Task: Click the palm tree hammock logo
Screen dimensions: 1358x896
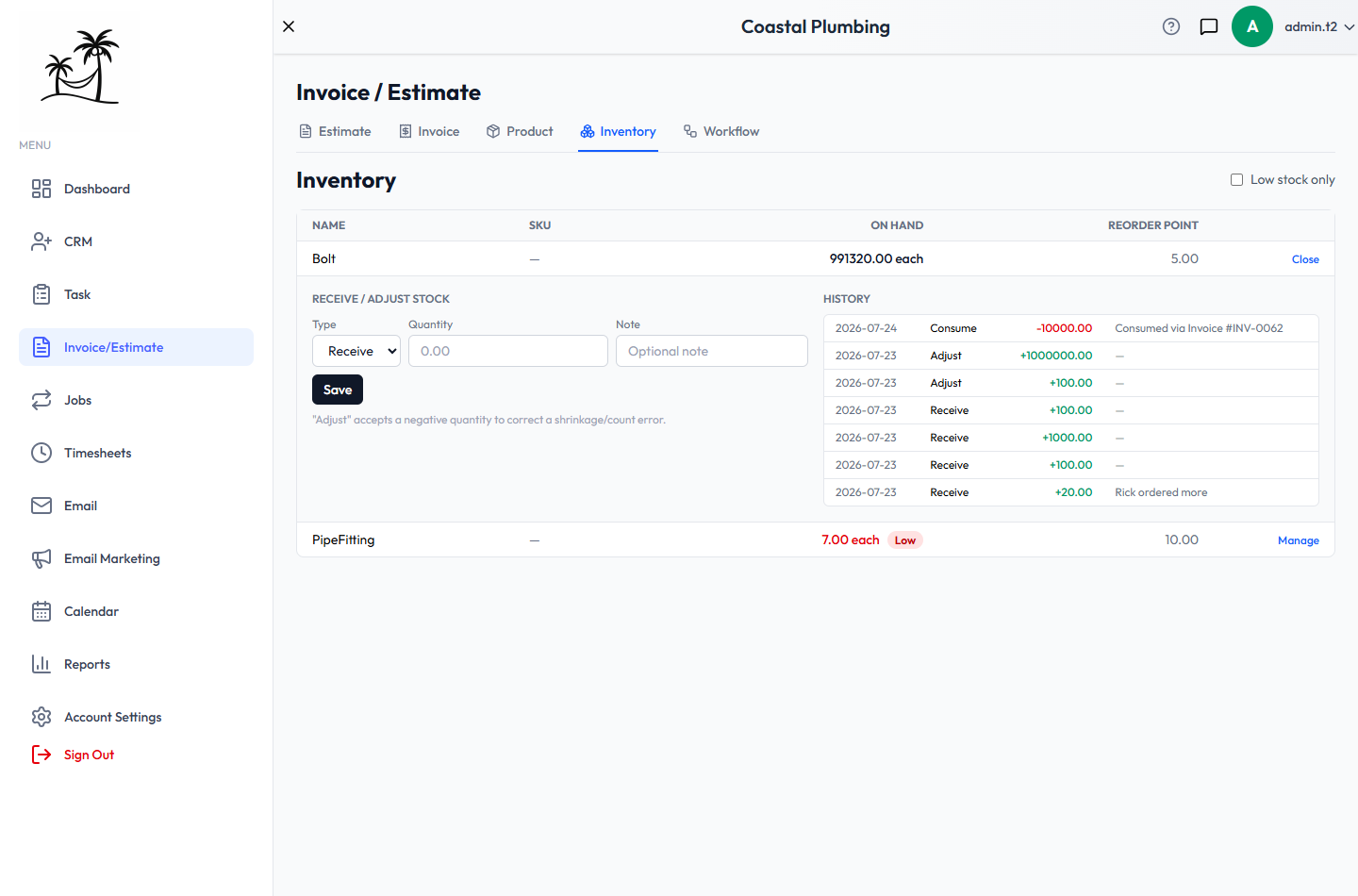Action: [80, 66]
